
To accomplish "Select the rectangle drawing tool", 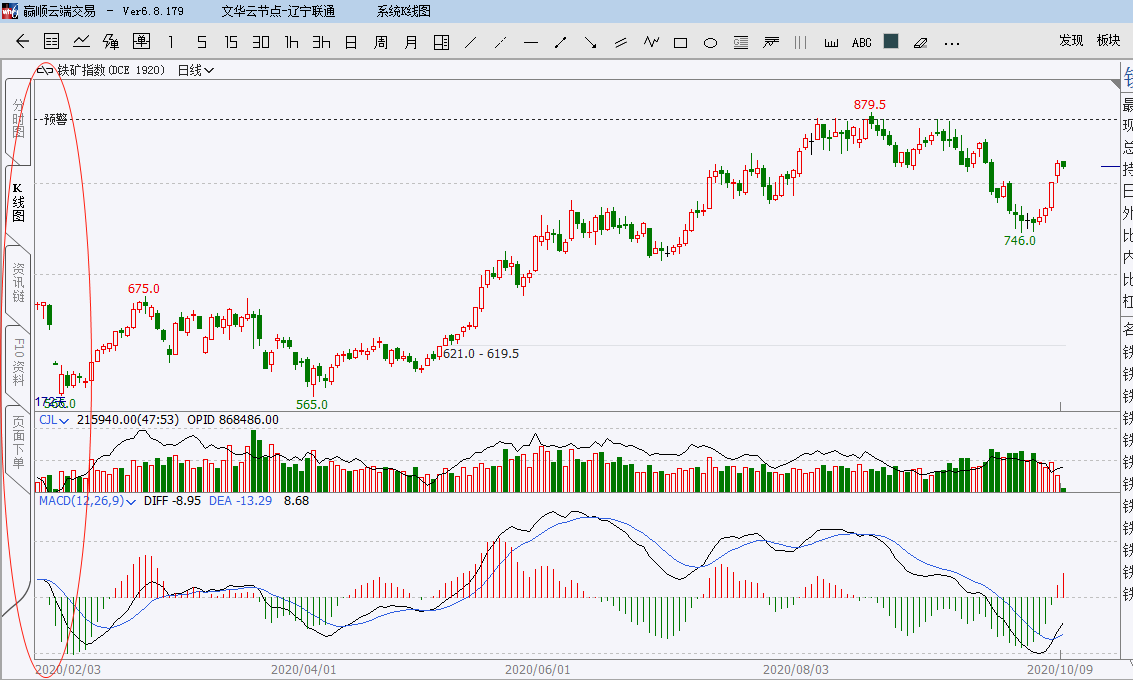I will pos(681,42).
